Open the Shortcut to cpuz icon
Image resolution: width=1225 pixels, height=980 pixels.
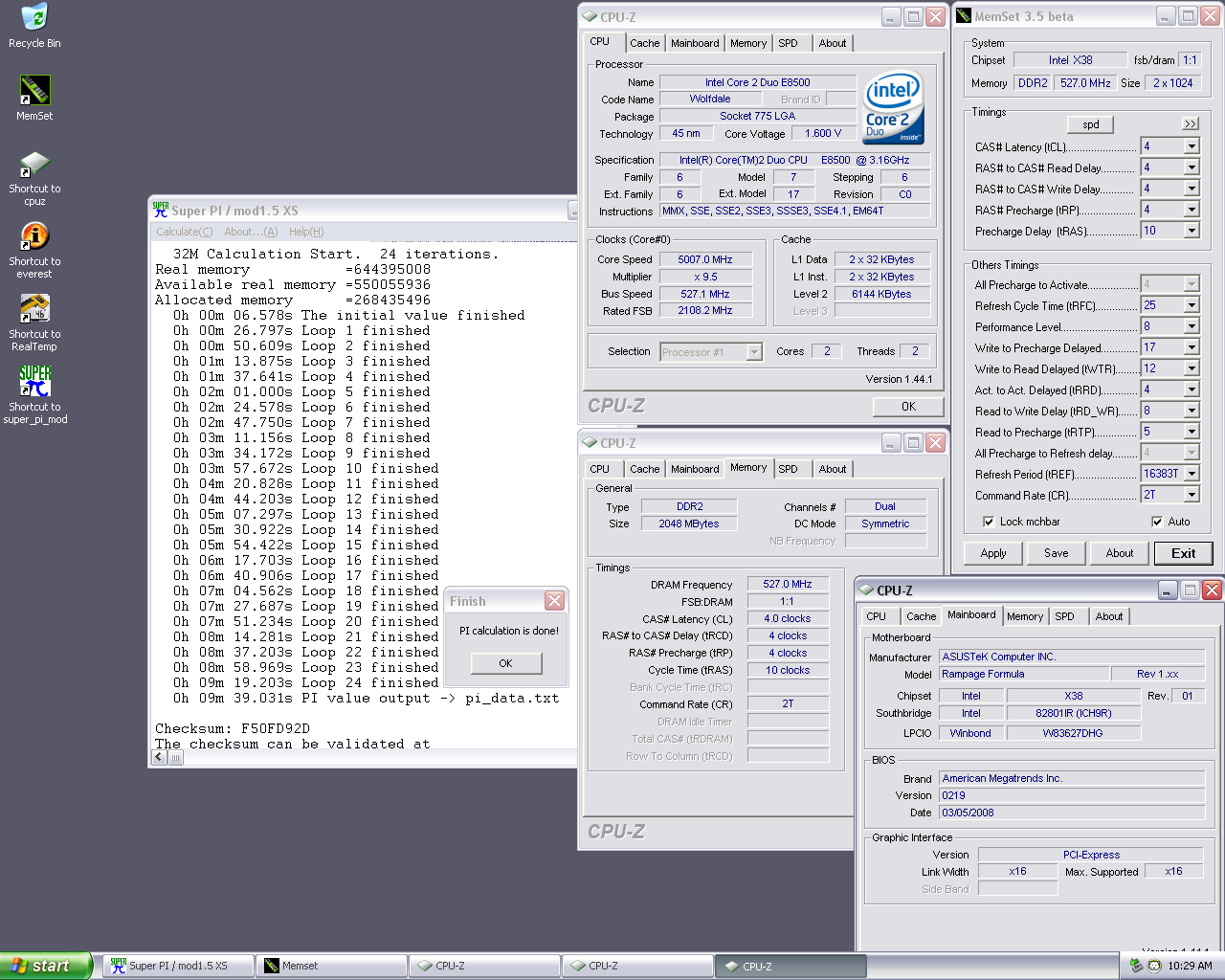[34, 163]
